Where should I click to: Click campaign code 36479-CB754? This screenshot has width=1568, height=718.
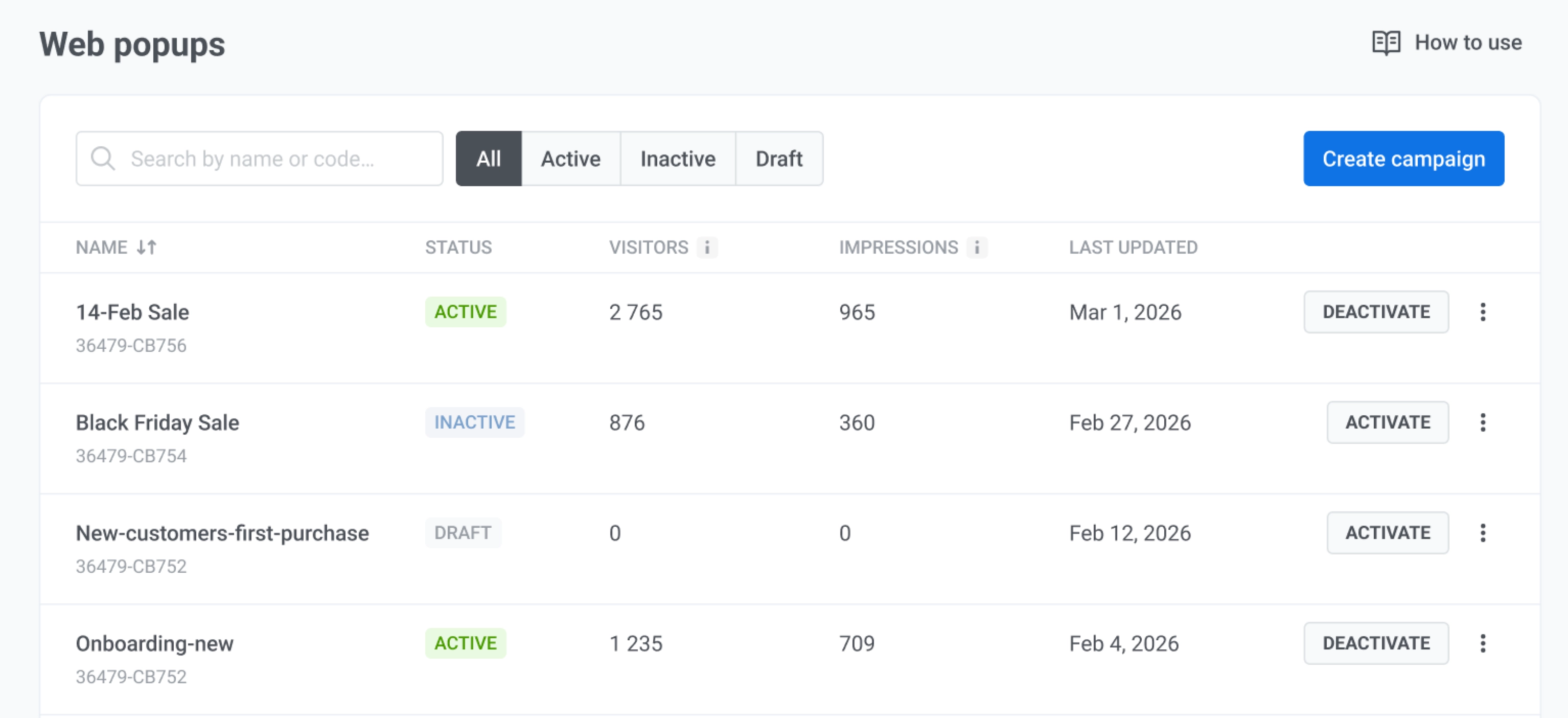tap(131, 456)
